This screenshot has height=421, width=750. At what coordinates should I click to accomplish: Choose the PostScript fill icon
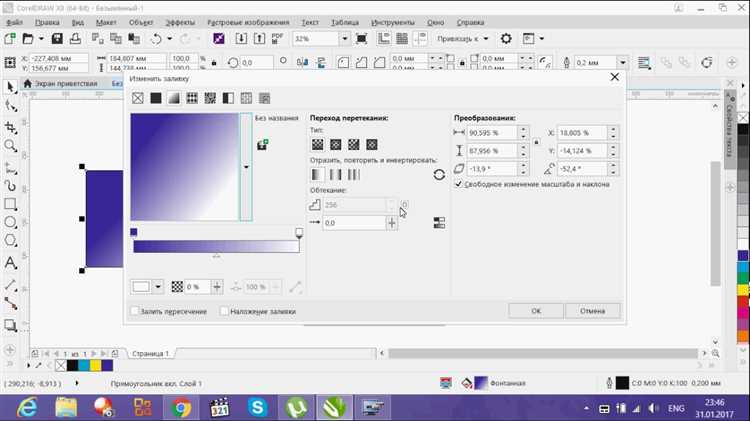point(265,98)
